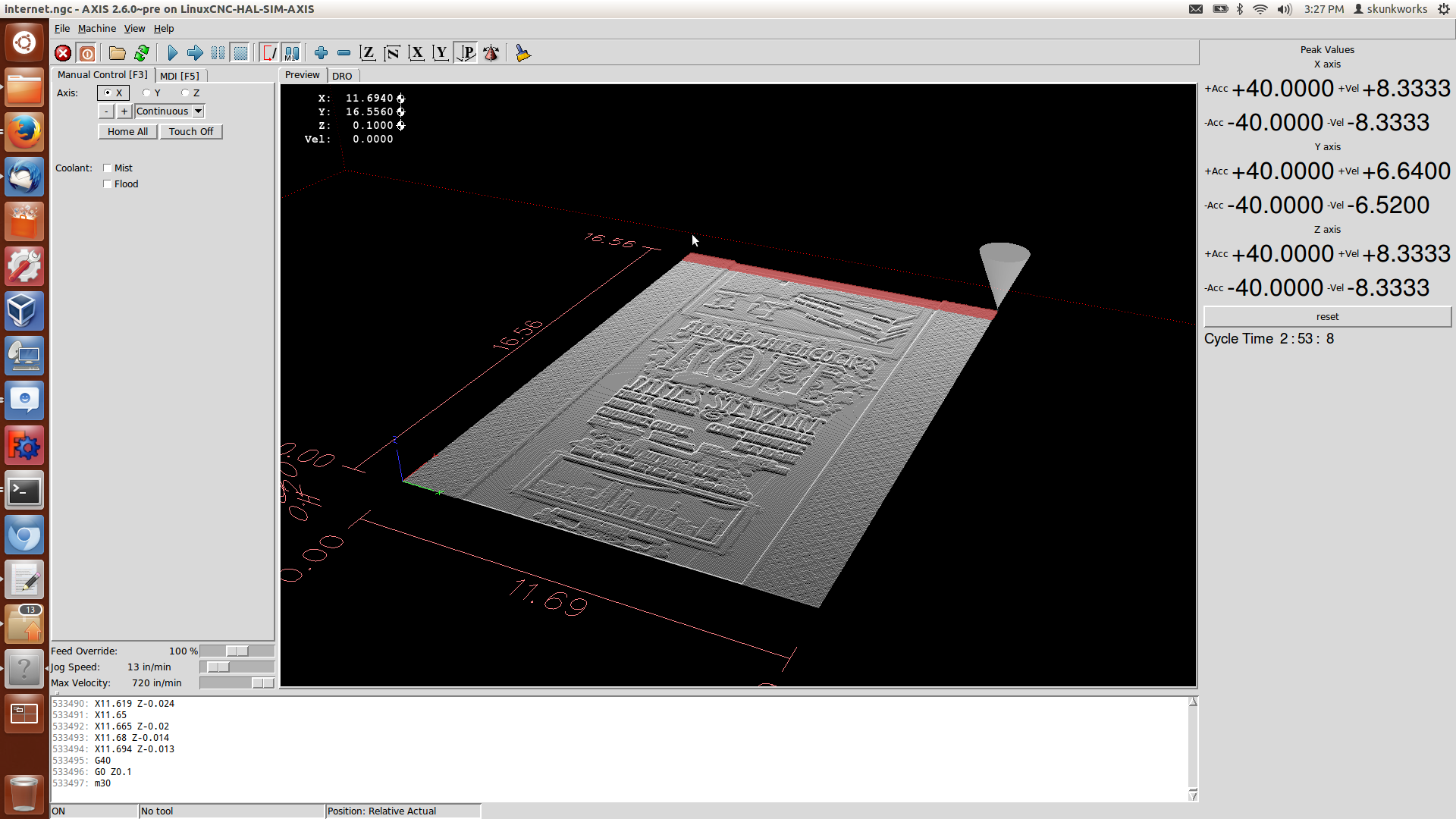Click the Touch Off button
The width and height of the screenshot is (1456, 819).
(x=191, y=131)
